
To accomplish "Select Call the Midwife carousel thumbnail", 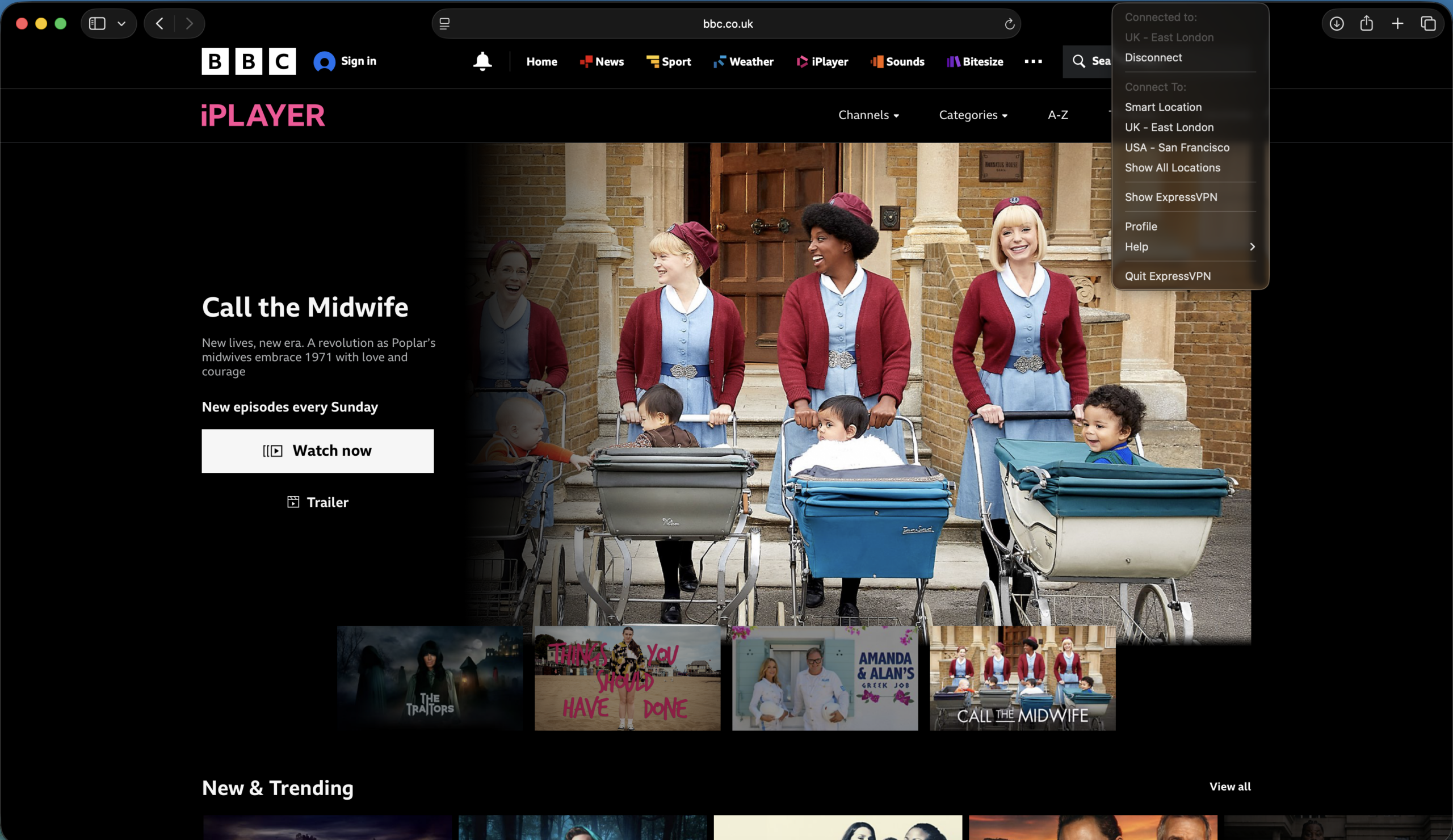I will [x=1022, y=678].
